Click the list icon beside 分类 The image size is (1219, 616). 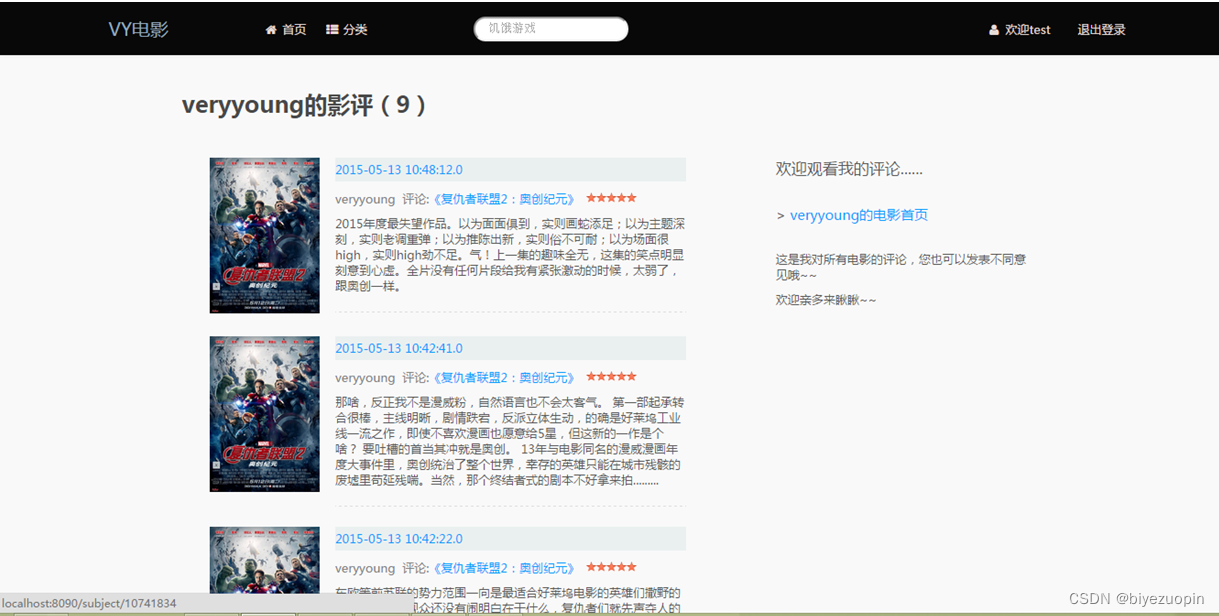tap(332, 30)
